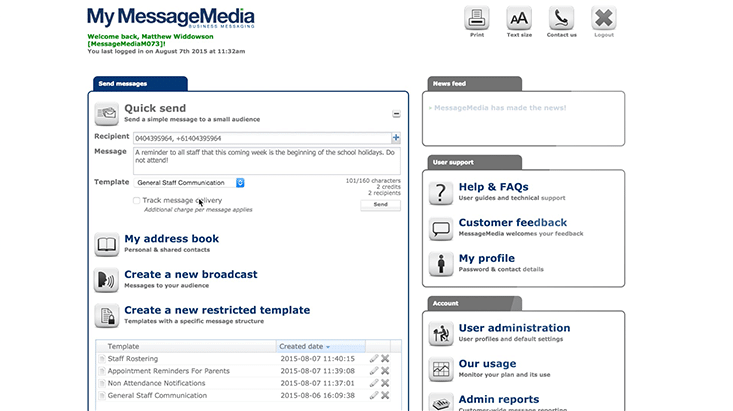Sort by Created date column header

pyautogui.click(x=321, y=346)
